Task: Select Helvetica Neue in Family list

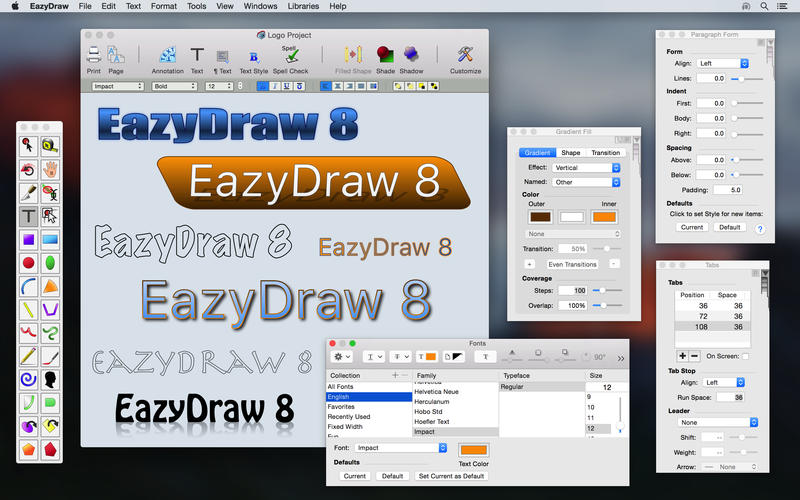Action: pyautogui.click(x=436, y=392)
